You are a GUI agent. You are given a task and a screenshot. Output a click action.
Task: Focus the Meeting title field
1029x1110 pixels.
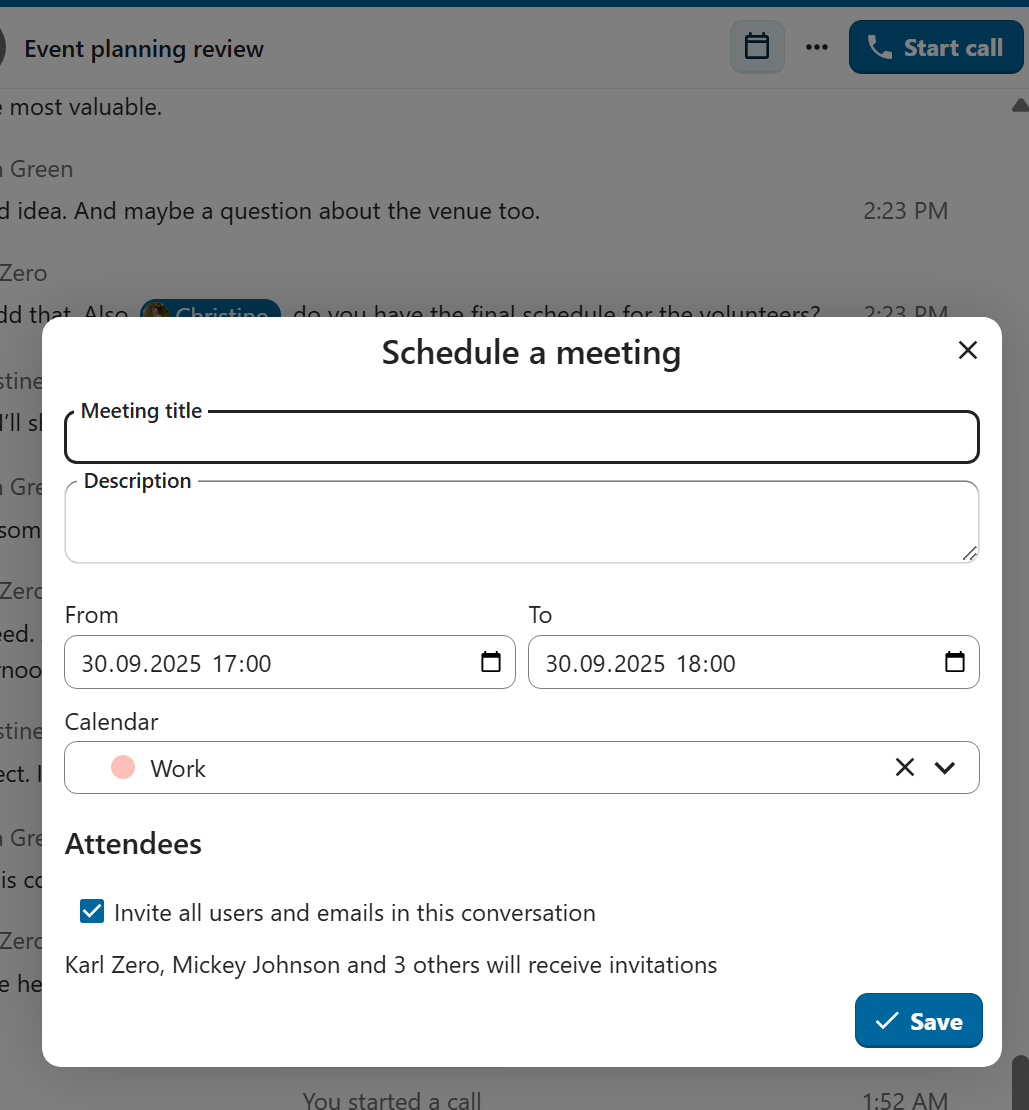coord(520,440)
